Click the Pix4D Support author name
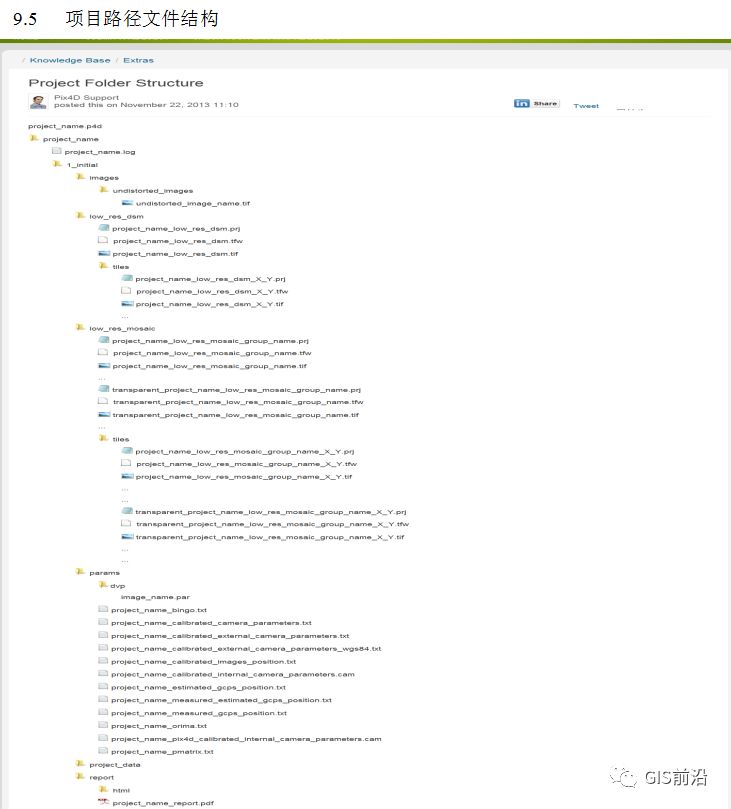This screenshot has height=809, width=731. (x=86, y=98)
